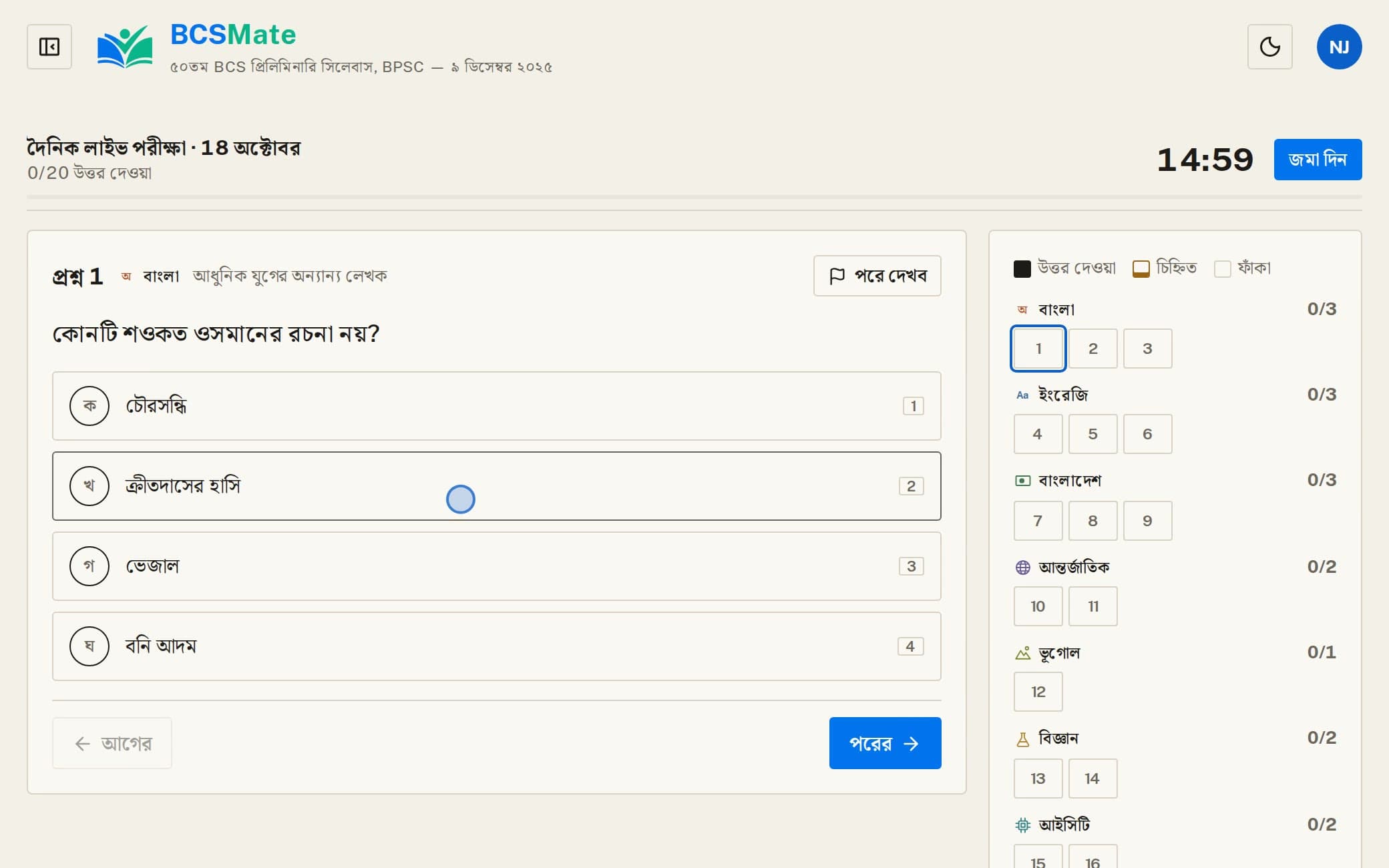Image resolution: width=1389 pixels, height=868 pixels.
Task: Click the আগের previous button
Action: coord(112,743)
